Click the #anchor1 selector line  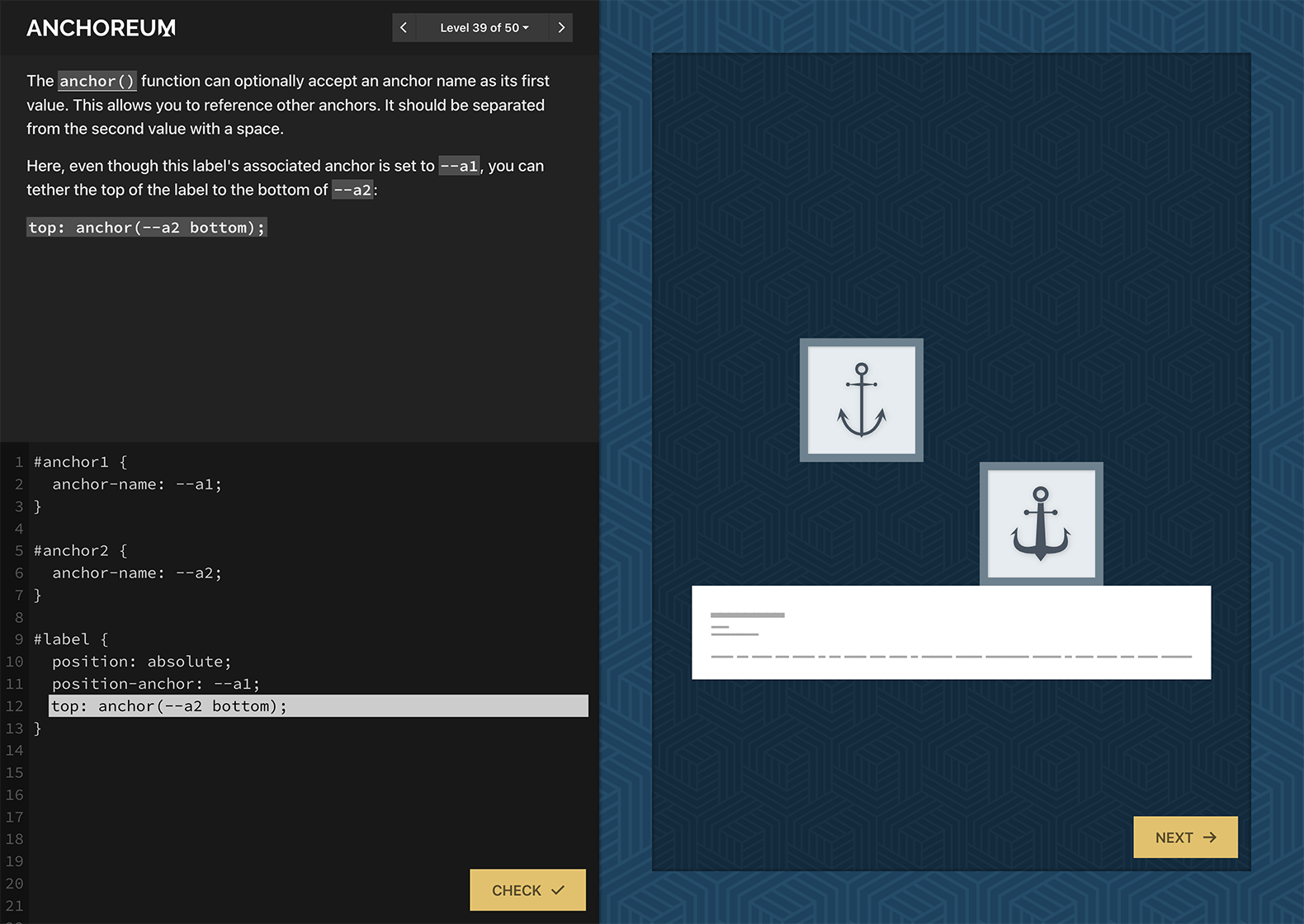(x=80, y=462)
